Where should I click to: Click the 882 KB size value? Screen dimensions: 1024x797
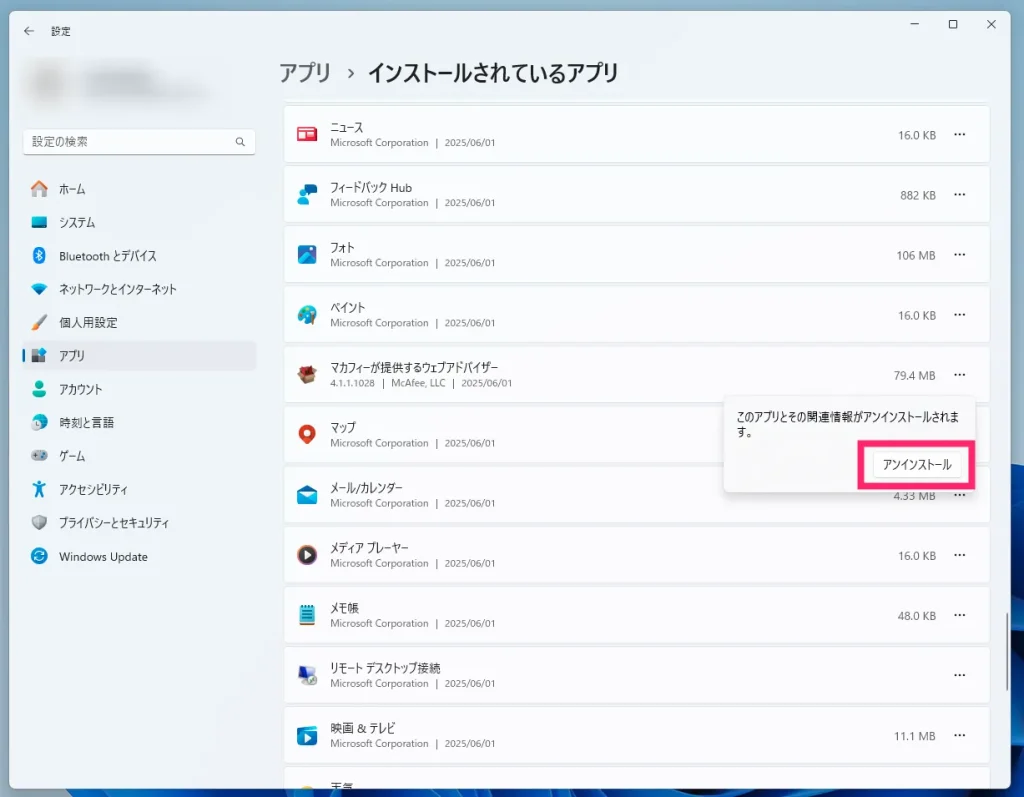[x=918, y=195]
